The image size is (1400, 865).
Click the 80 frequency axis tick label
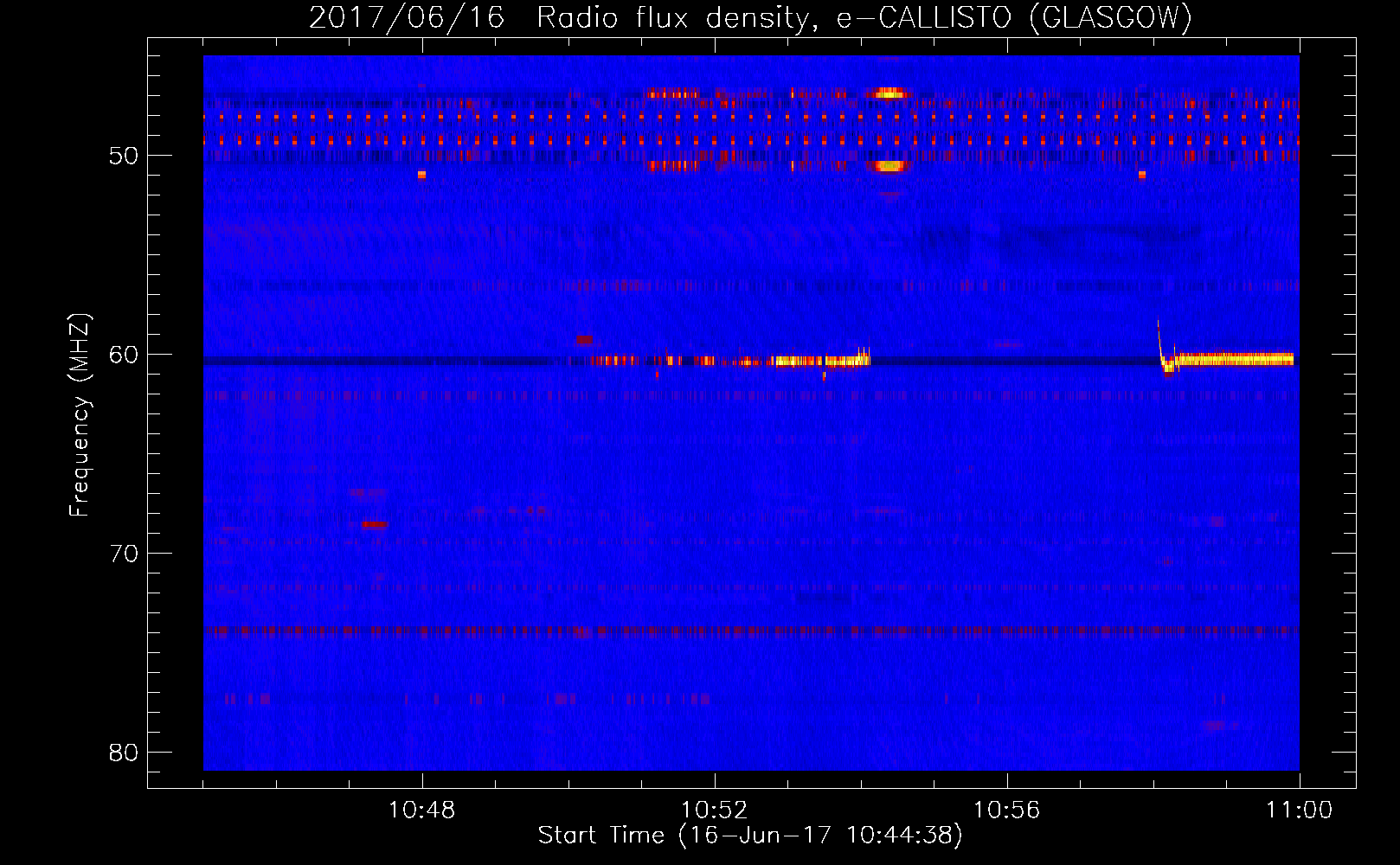124,753
